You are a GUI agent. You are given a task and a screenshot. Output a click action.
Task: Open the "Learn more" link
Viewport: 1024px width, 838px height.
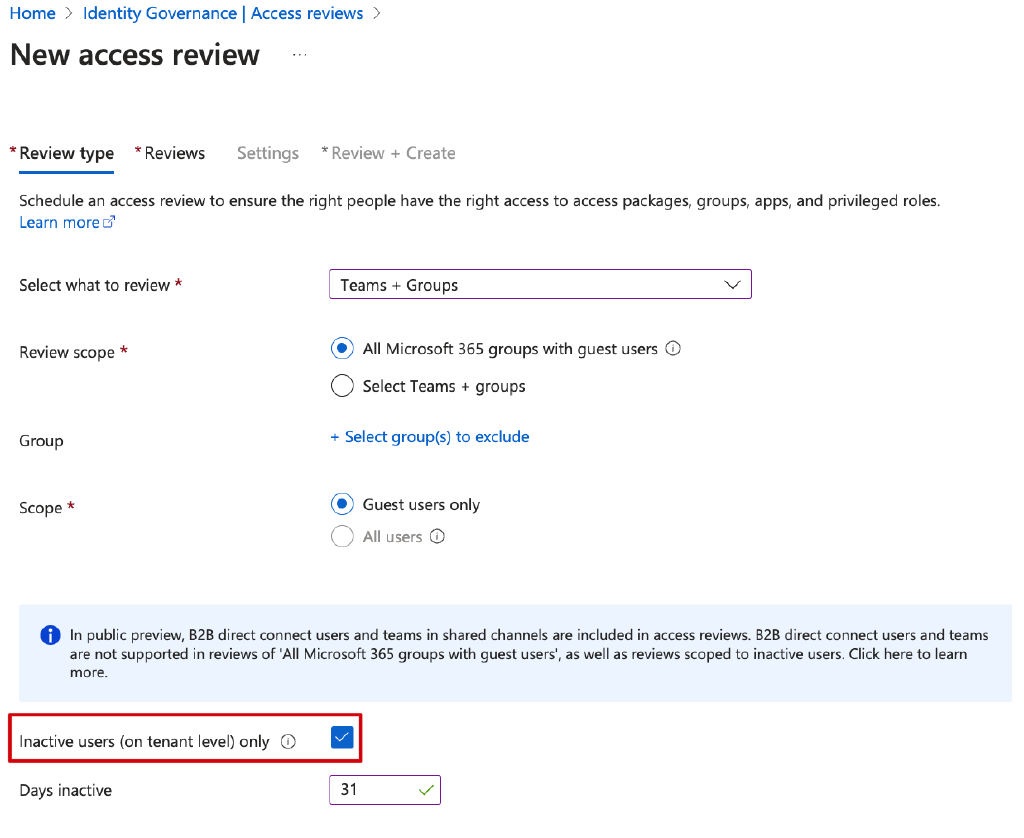(x=60, y=221)
